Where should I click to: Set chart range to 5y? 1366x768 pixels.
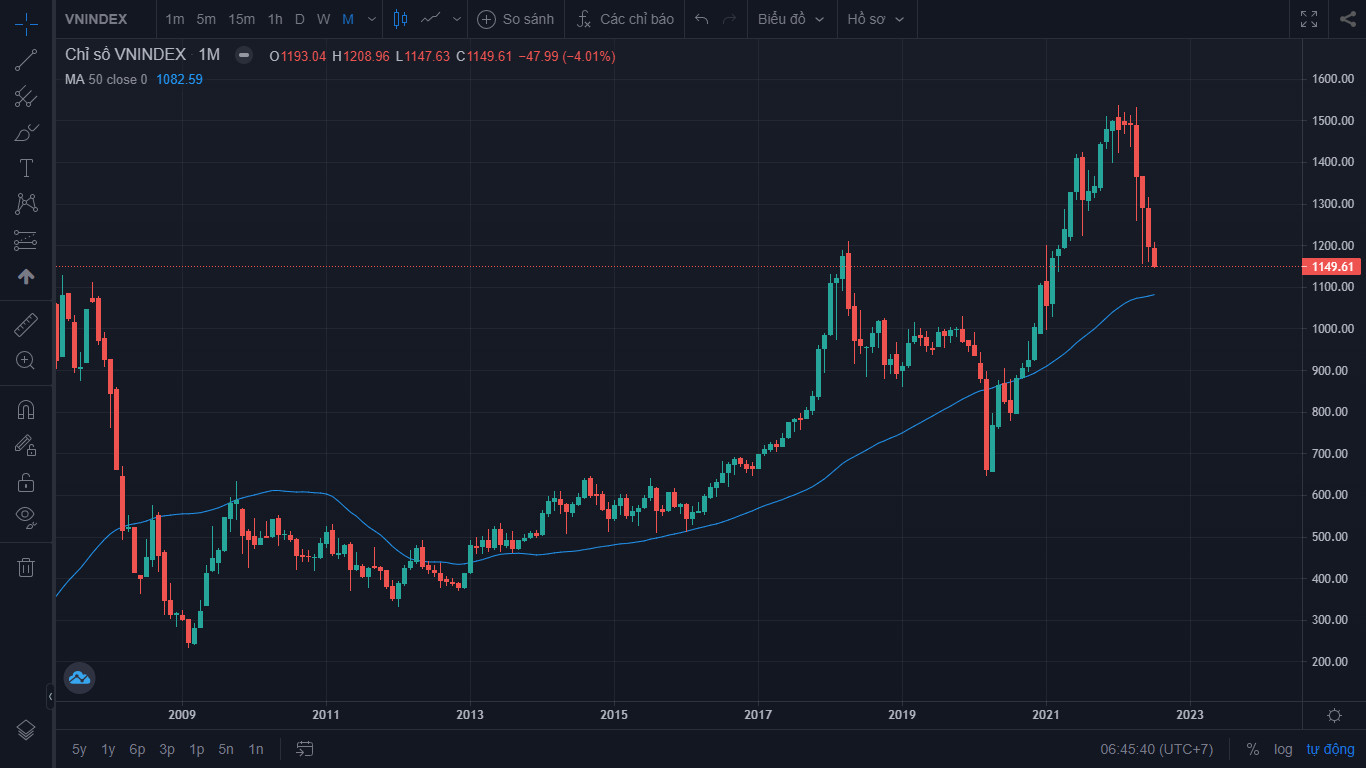point(79,749)
